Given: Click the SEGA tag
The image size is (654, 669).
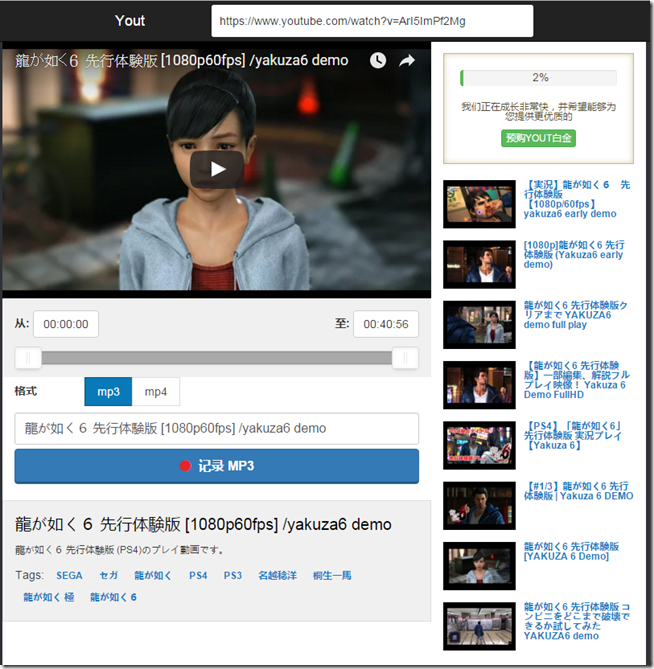Looking at the screenshot, I should click(69, 576).
